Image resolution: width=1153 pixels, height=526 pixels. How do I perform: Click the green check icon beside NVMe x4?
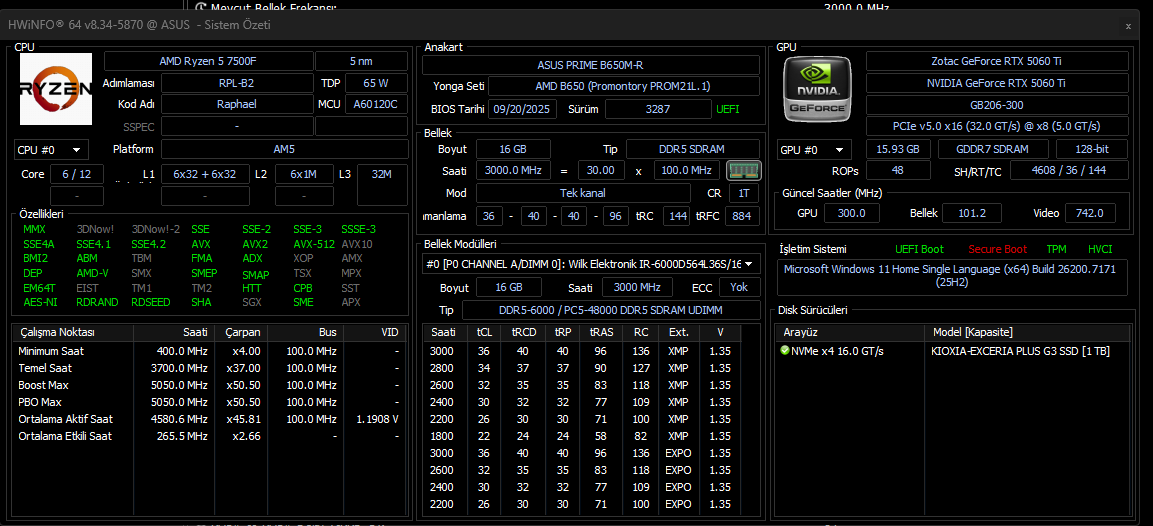click(x=785, y=351)
